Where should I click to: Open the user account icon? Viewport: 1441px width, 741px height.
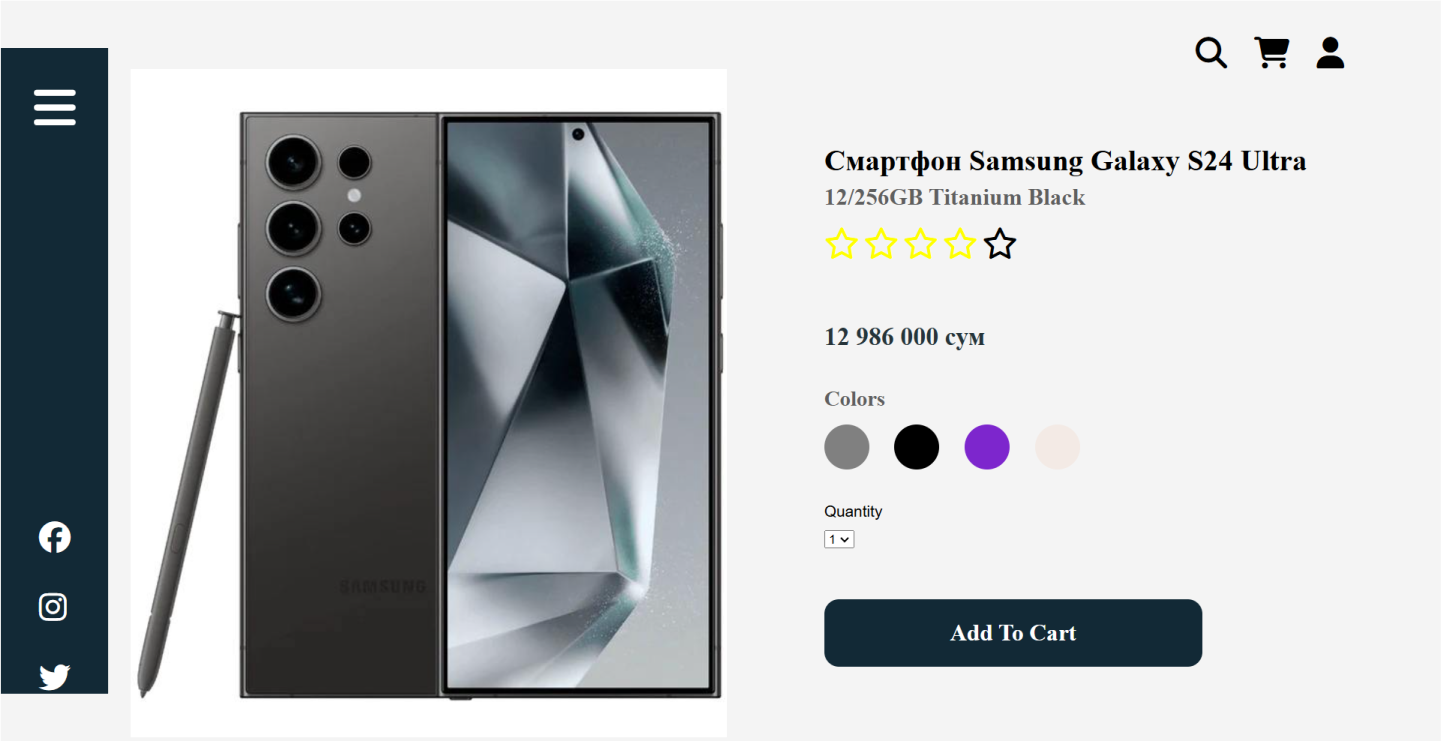1330,53
